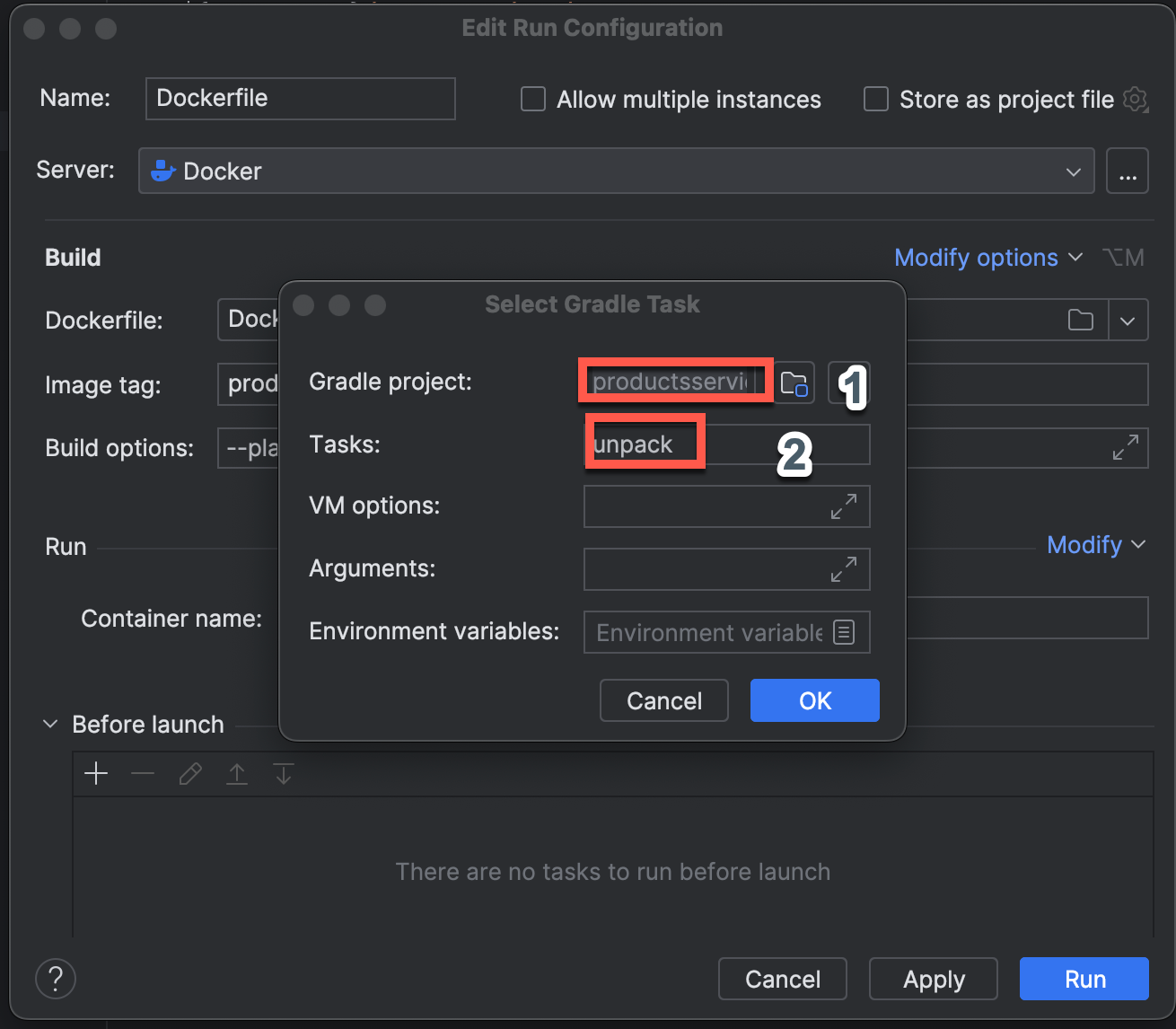Focus the Name field containing Dockerfile
Screen dimensions: 1176x1029
tap(301, 98)
